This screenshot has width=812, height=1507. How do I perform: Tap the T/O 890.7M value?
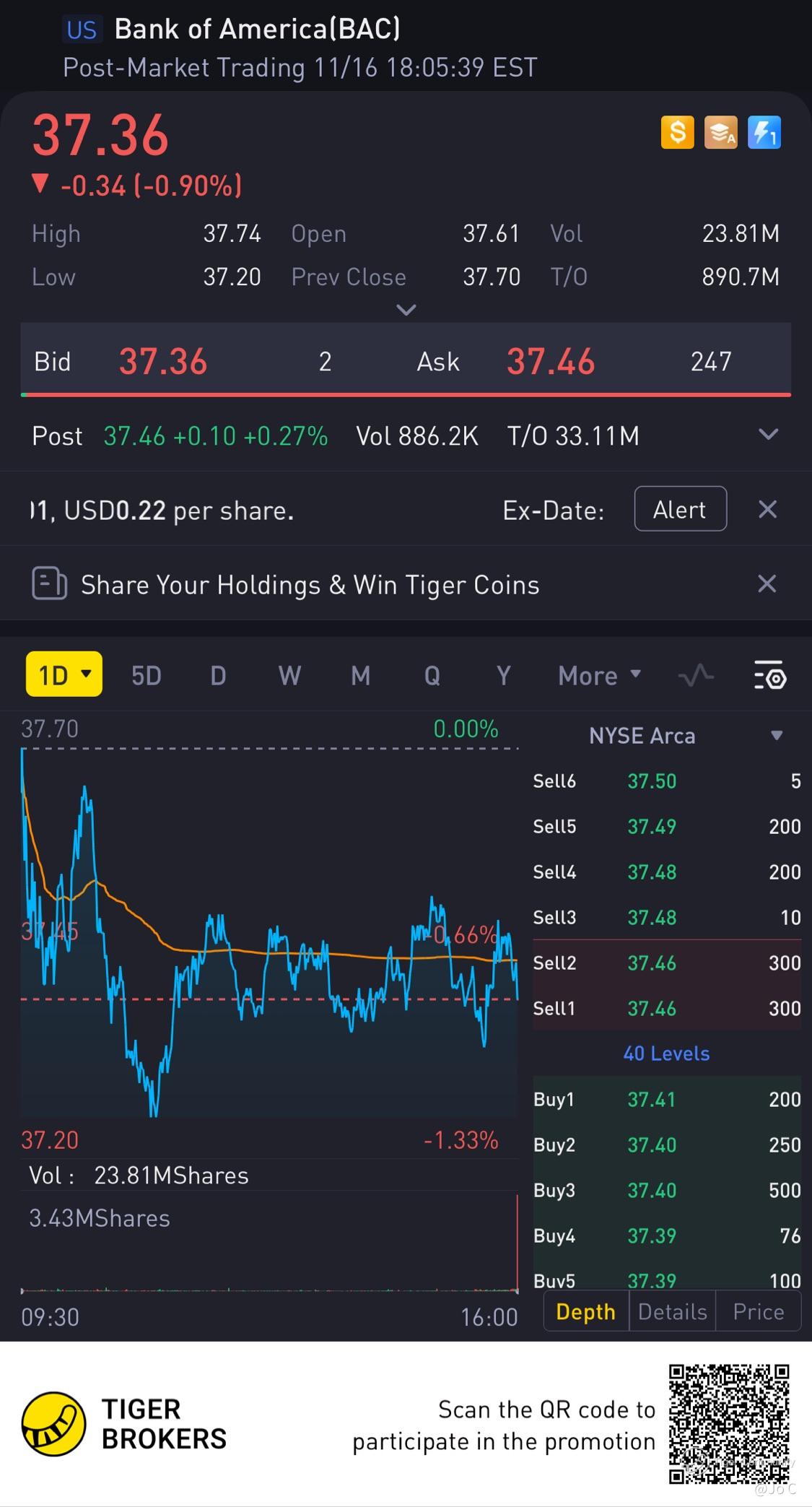(741, 277)
